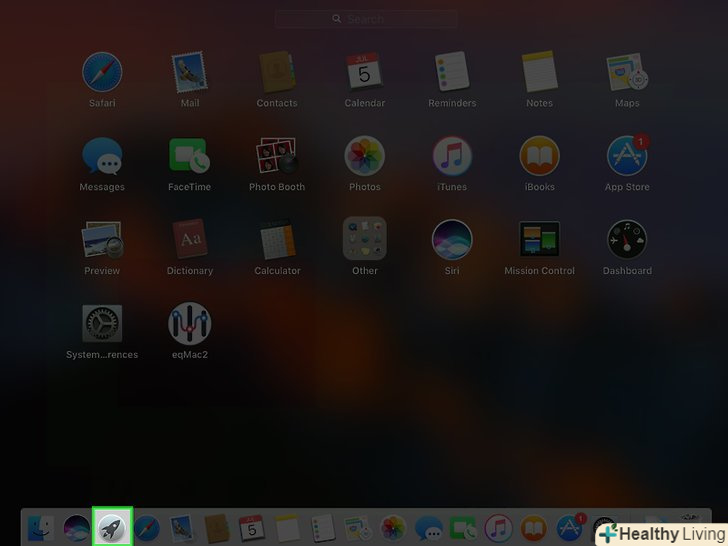The image size is (728, 546).
Task: Open the Dashboard app
Action: pyautogui.click(x=627, y=240)
